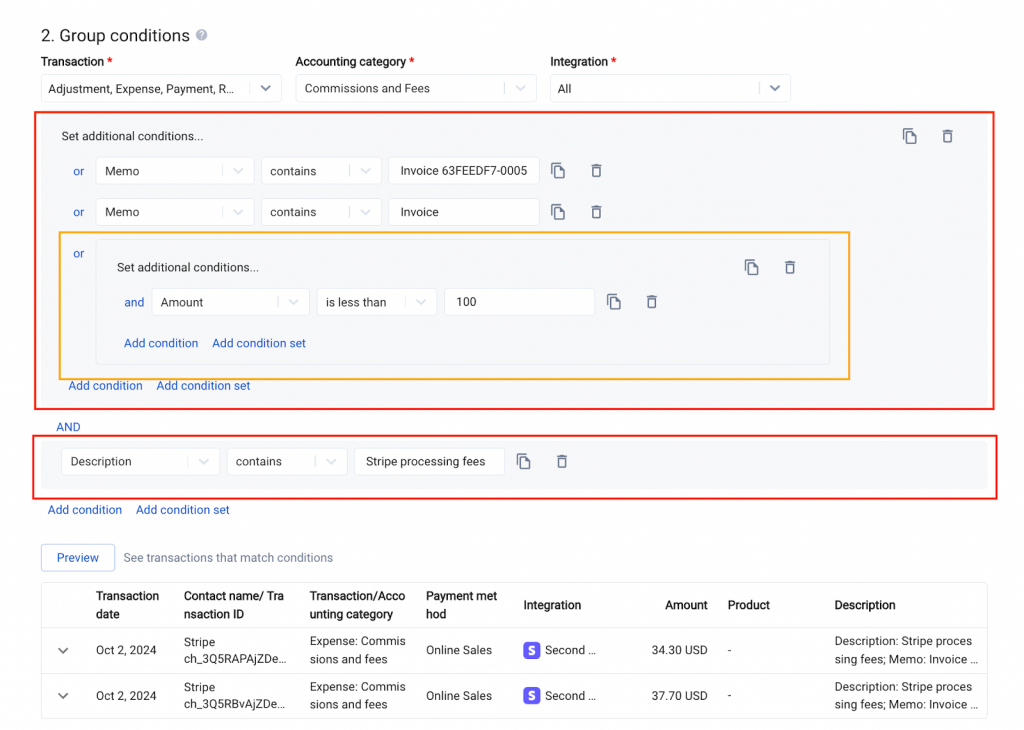
Task: Duplicate the nested inner condition set
Action: coord(751,267)
